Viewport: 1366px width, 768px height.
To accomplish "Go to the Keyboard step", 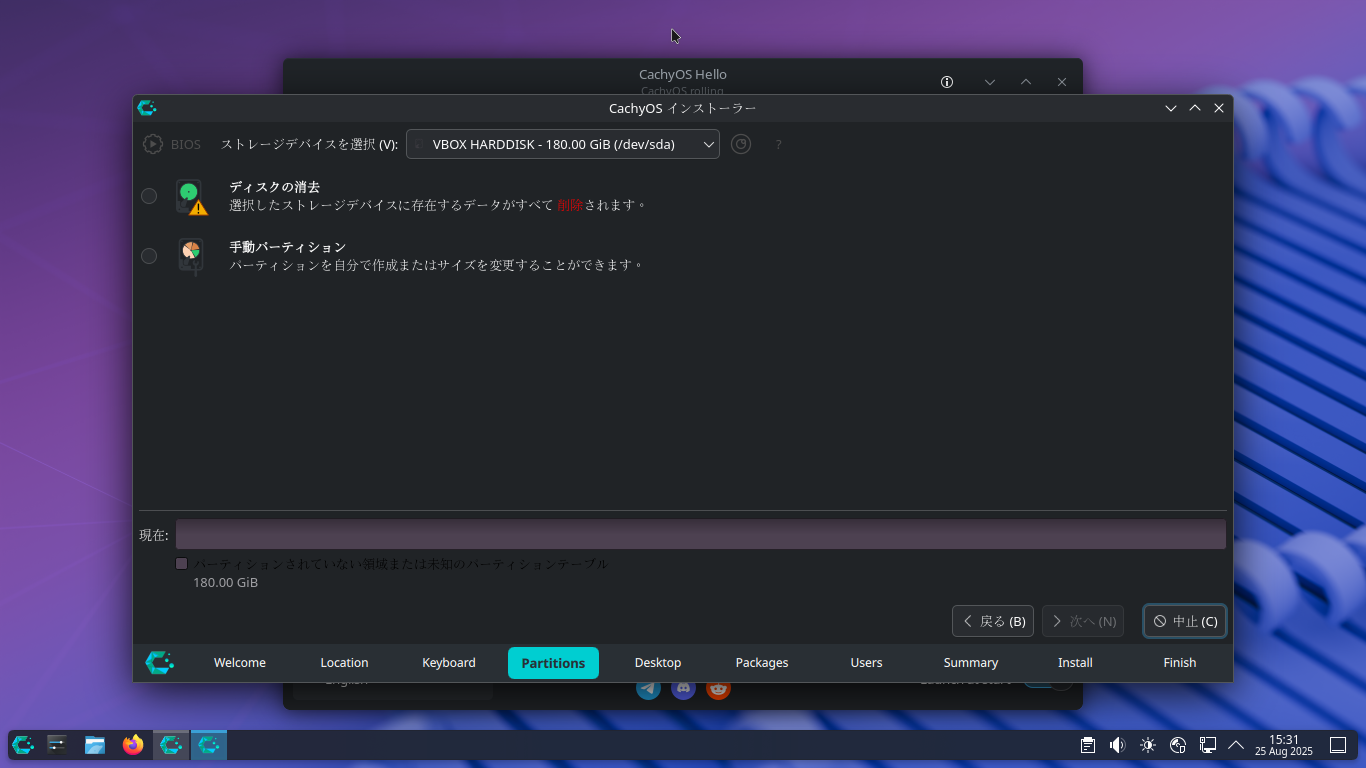I will pos(449,663).
